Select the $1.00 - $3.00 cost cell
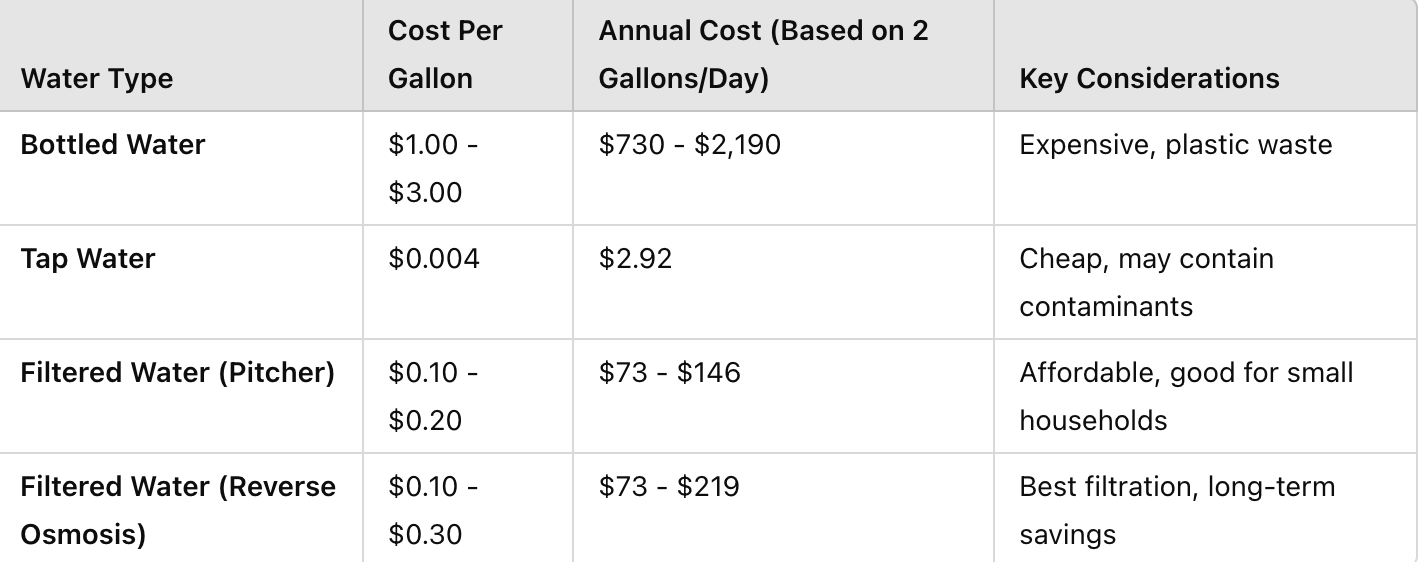The height and width of the screenshot is (562, 1424). pos(433,168)
